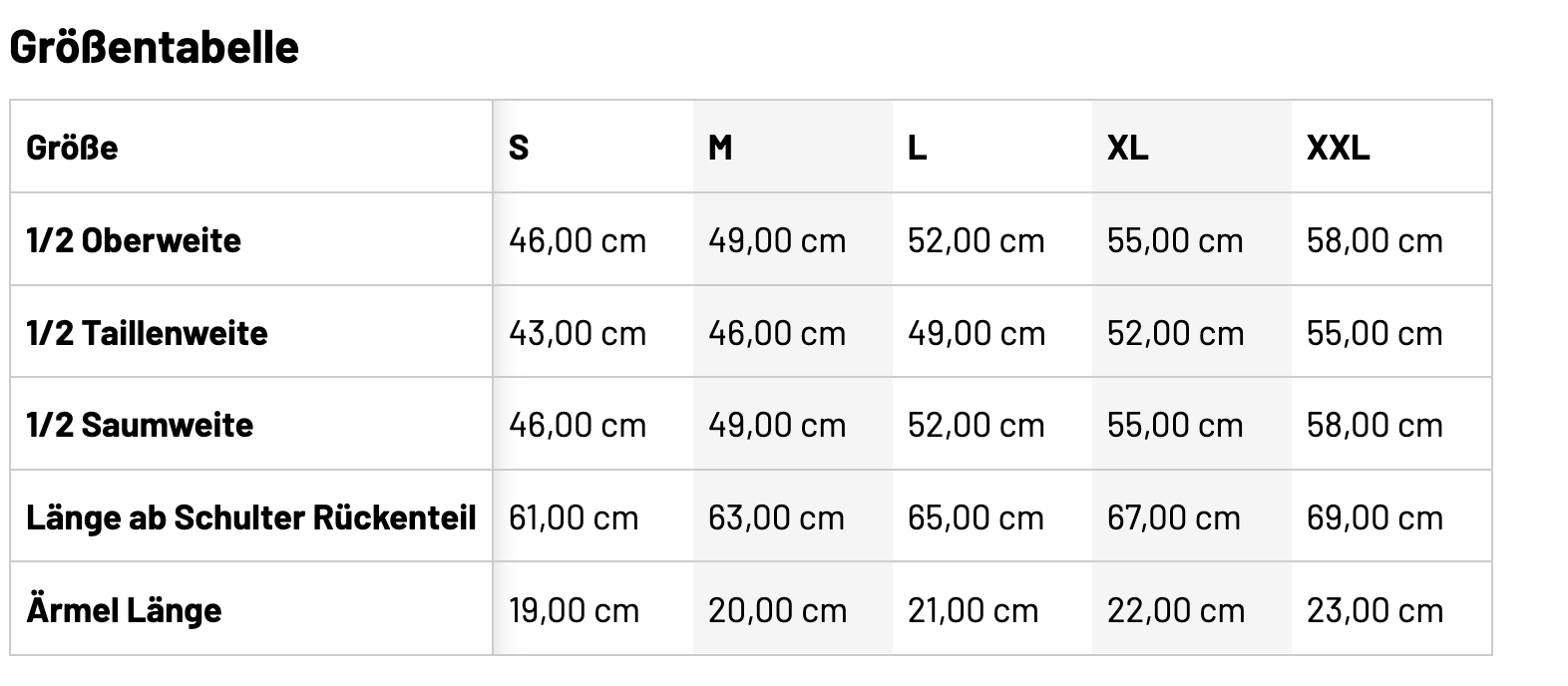This screenshot has height=686, width=1568.
Task: Click the S size column header
Action: 519,148
